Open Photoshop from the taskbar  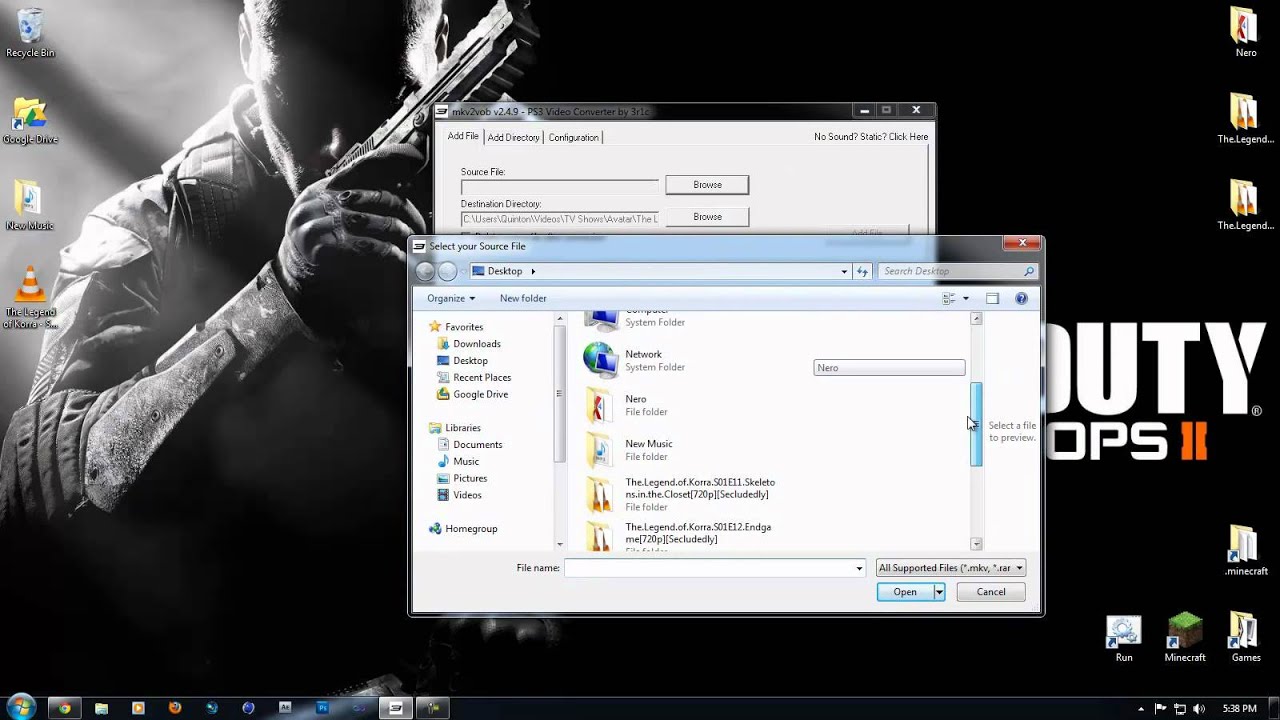(x=322, y=708)
